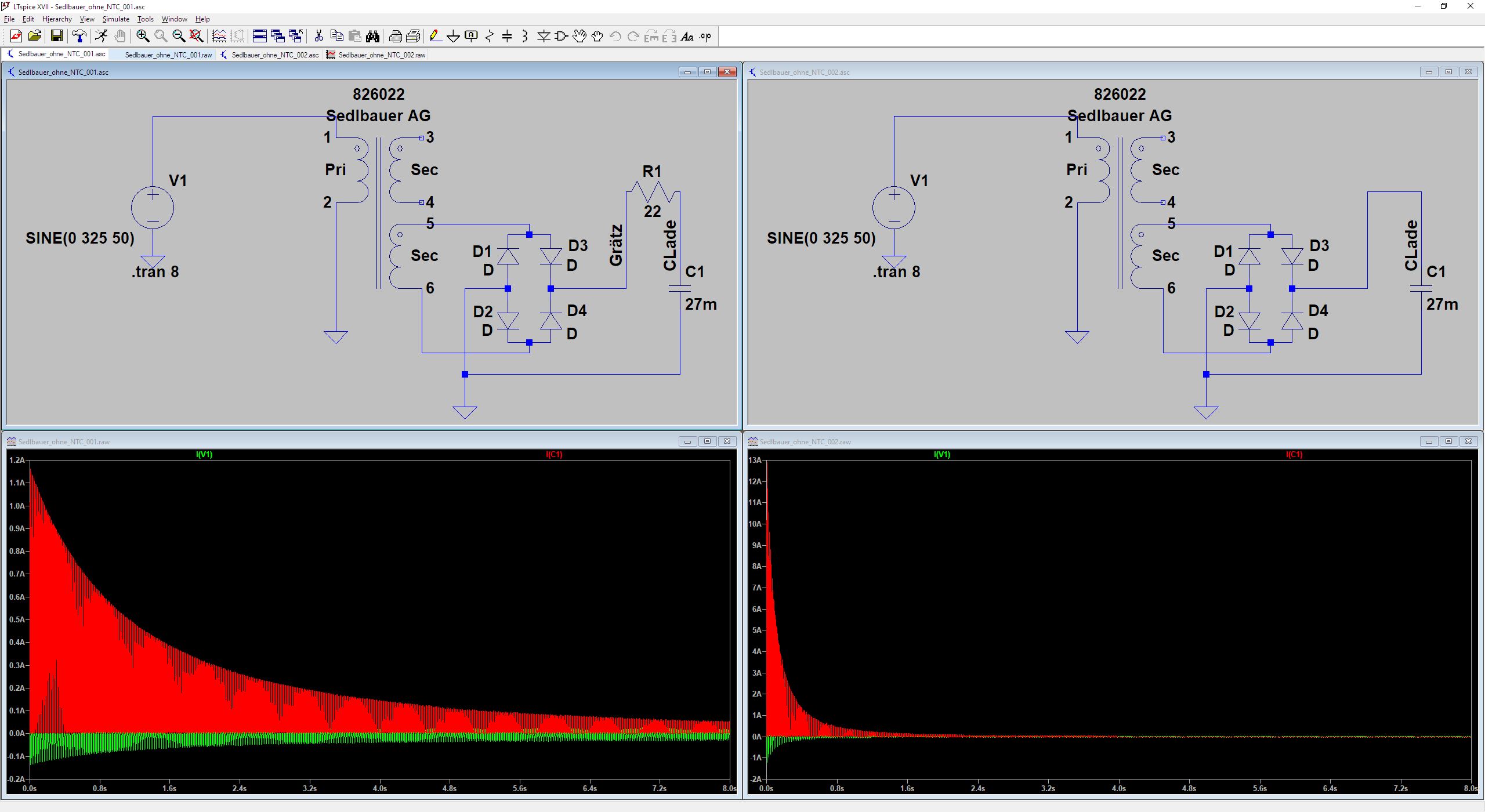1485x812 pixels.
Task: Click the resistor value 22 in 001 schematic
Action: (652, 211)
